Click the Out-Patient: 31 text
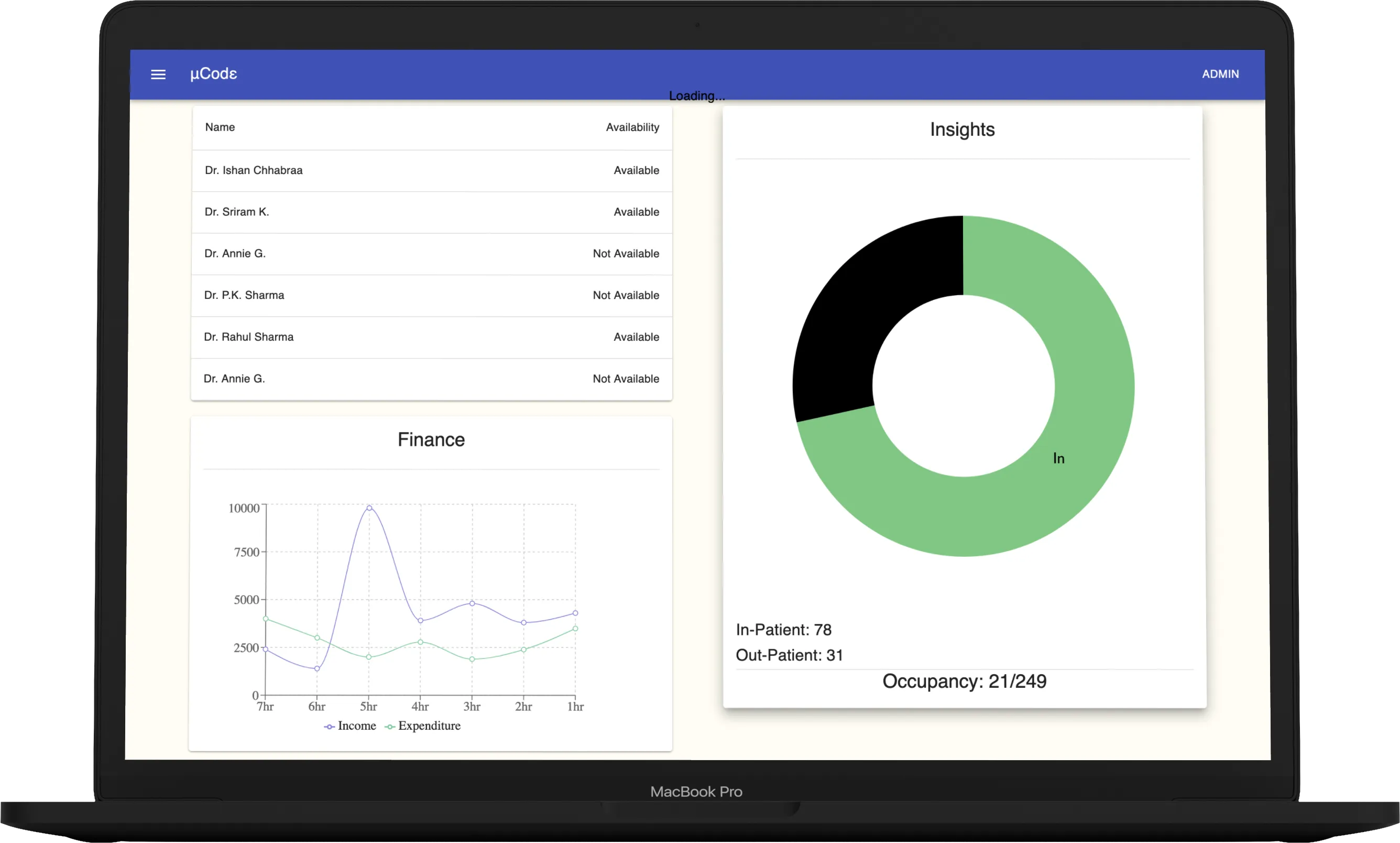 tap(789, 655)
